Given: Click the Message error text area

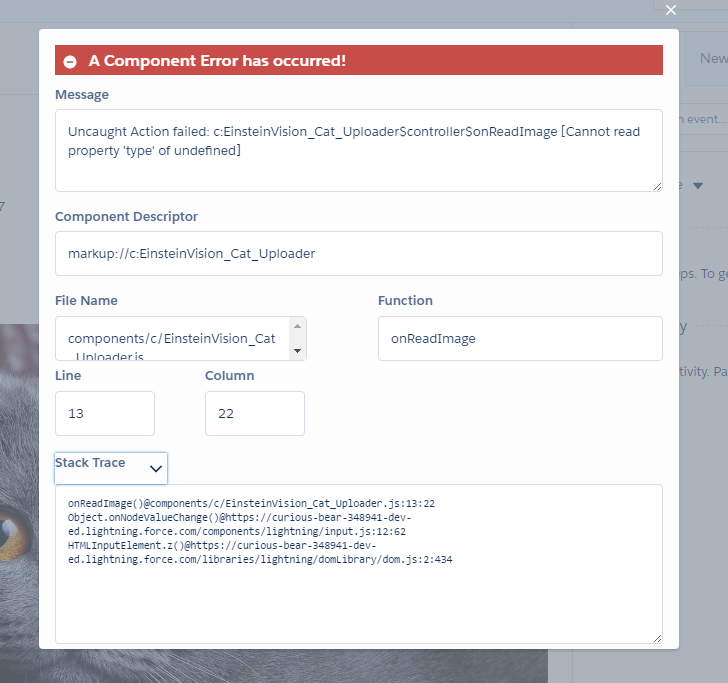Looking at the screenshot, I should (358, 149).
